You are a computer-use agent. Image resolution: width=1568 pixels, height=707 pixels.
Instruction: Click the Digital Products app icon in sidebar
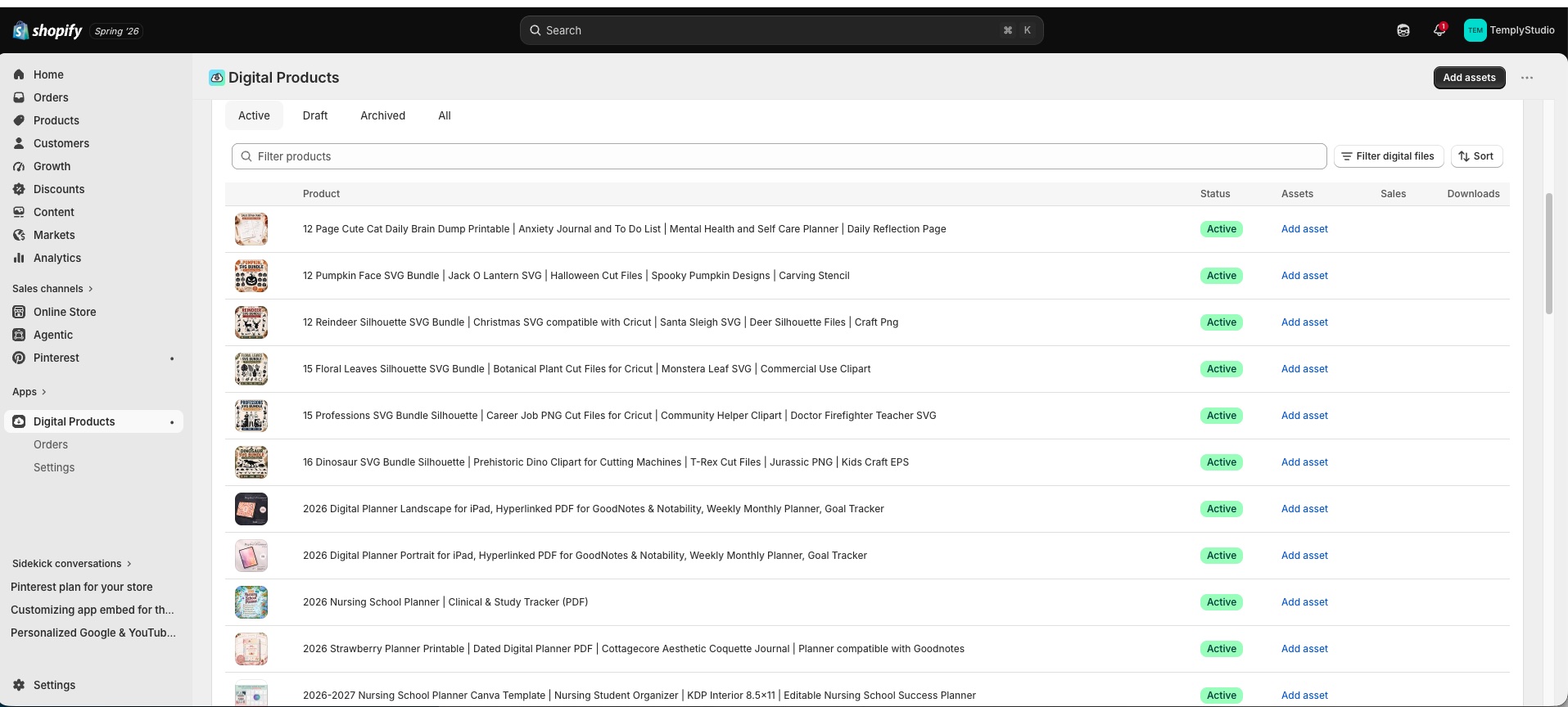(19, 421)
